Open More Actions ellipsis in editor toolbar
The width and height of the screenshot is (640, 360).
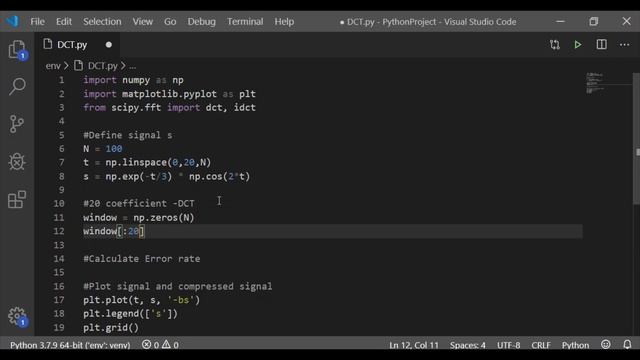tap(624, 44)
